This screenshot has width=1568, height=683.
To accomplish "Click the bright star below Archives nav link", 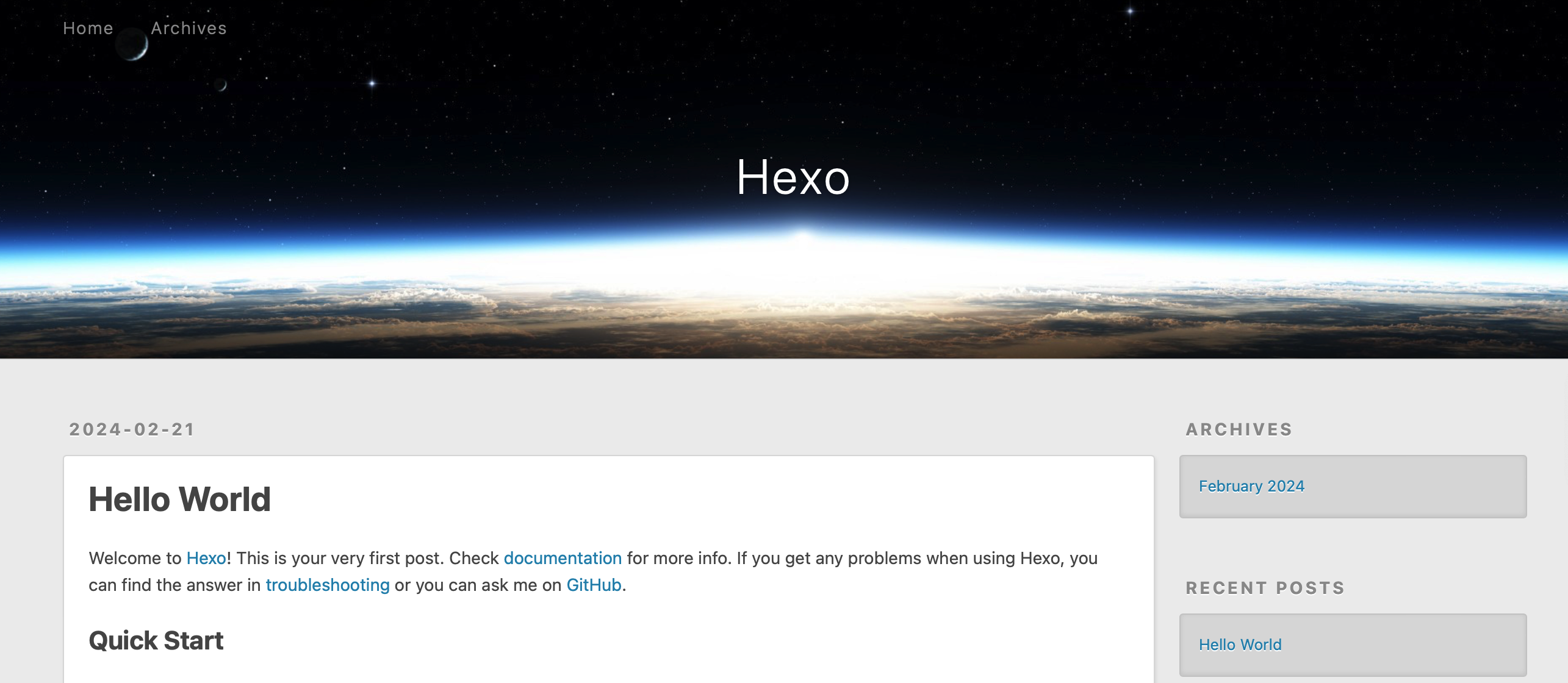I will pos(372,83).
